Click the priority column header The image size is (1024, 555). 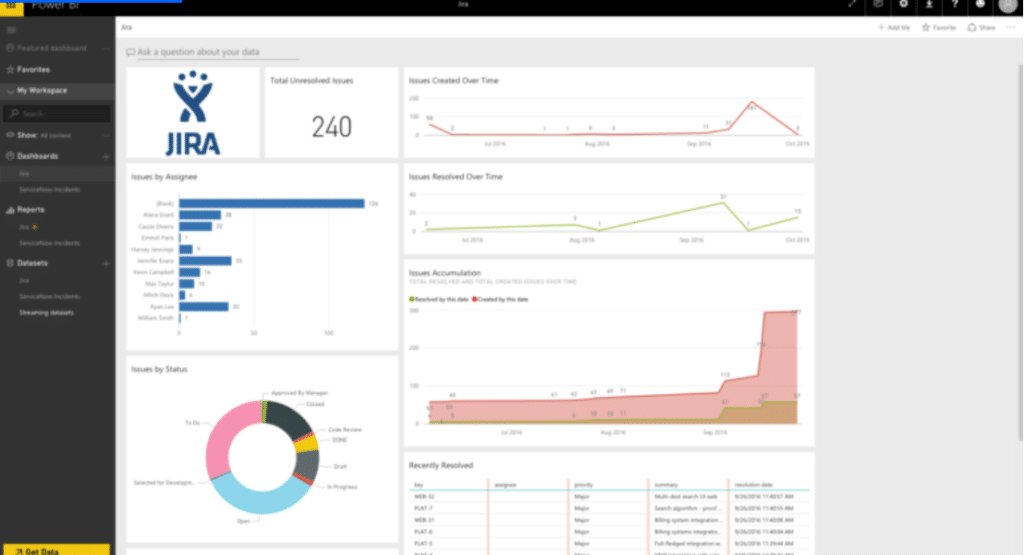tap(583, 484)
